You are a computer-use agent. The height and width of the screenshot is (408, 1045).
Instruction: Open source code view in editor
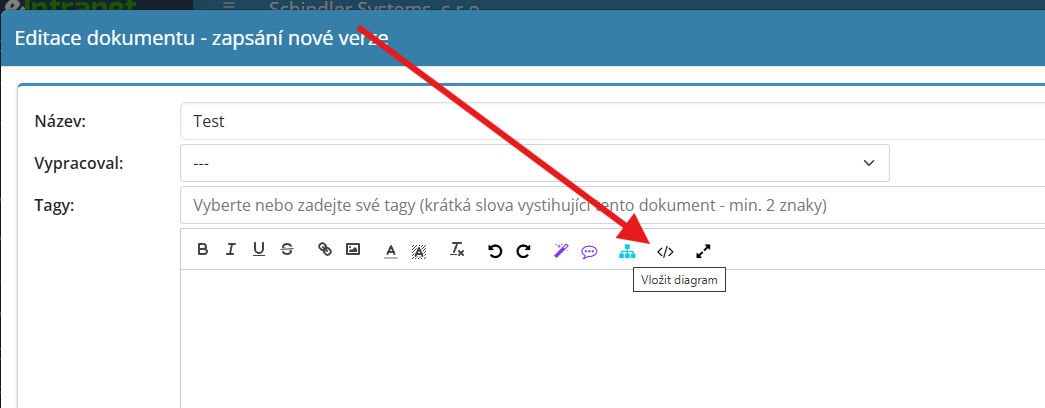pyautogui.click(x=665, y=251)
